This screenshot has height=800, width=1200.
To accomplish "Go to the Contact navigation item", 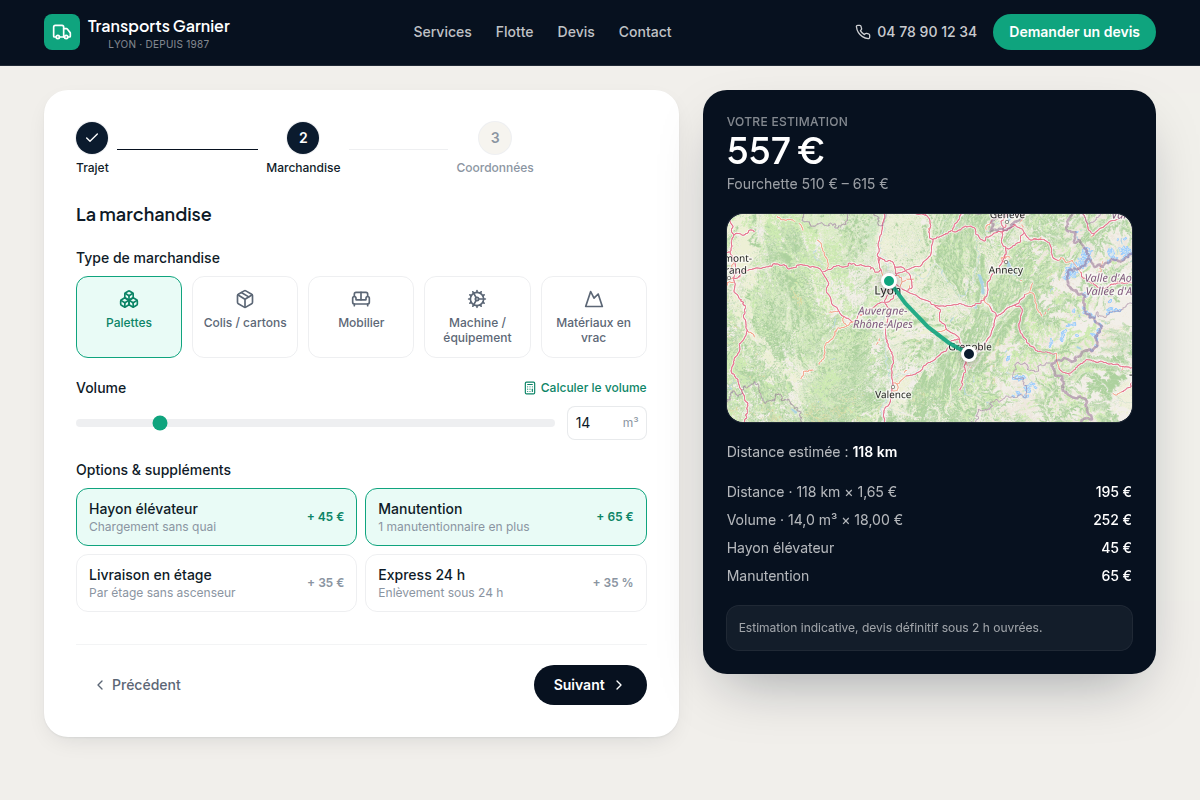I will (x=645, y=32).
